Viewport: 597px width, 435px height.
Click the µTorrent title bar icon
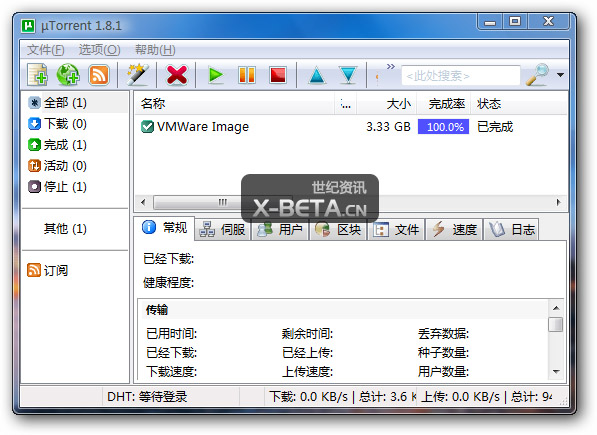pyautogui.click(x=28, y=25)
